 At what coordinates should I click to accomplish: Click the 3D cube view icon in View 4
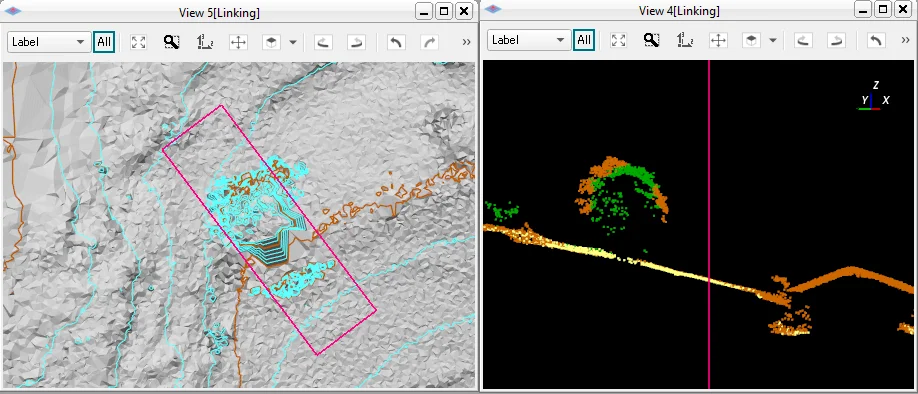(751, 40)
